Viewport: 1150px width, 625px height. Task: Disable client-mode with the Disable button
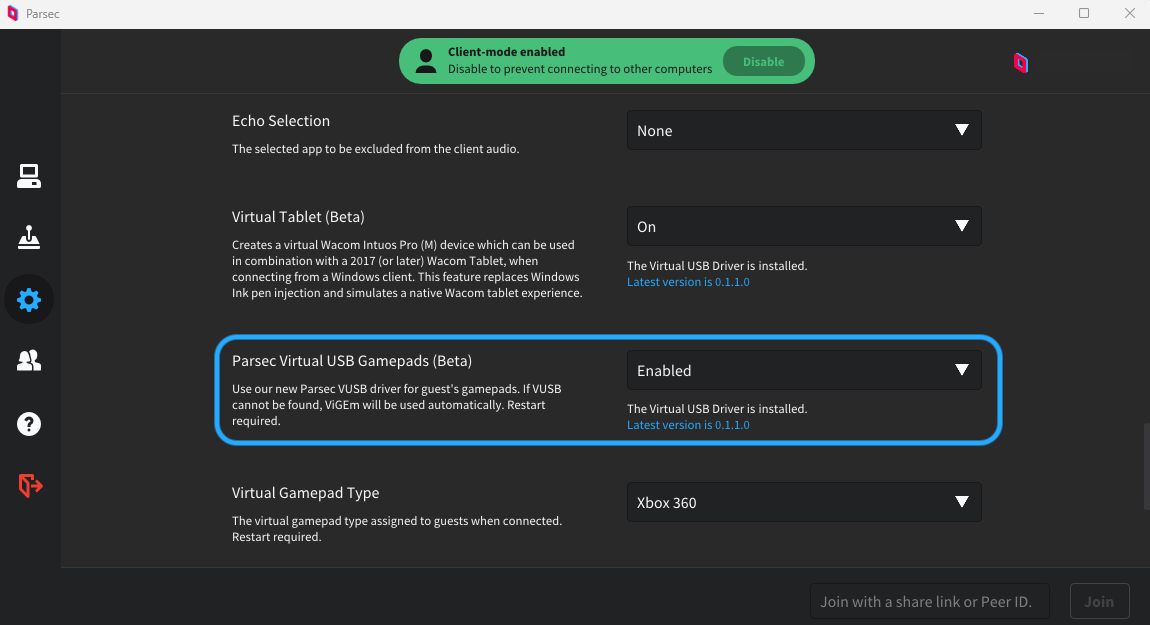click(x=763, y=62)
